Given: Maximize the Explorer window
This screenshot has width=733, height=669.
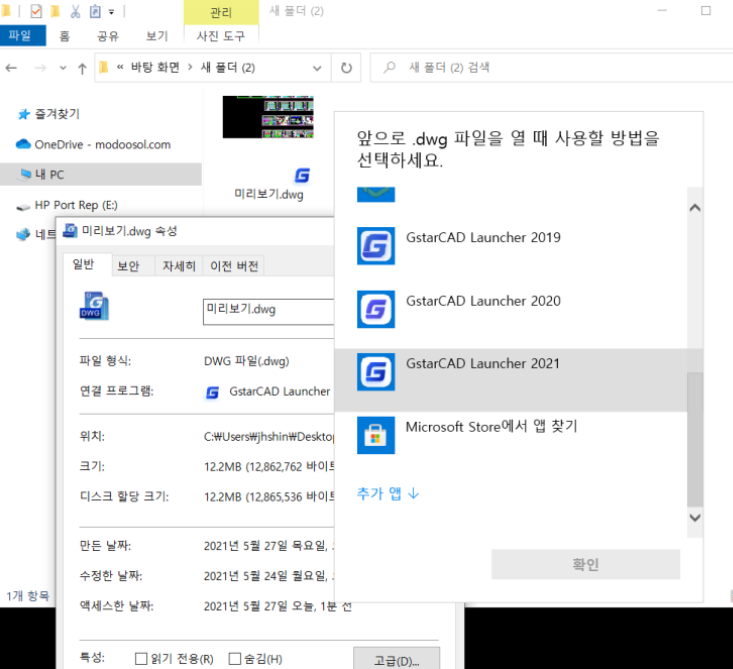Looking at the screenshot, I should point(706,11).
